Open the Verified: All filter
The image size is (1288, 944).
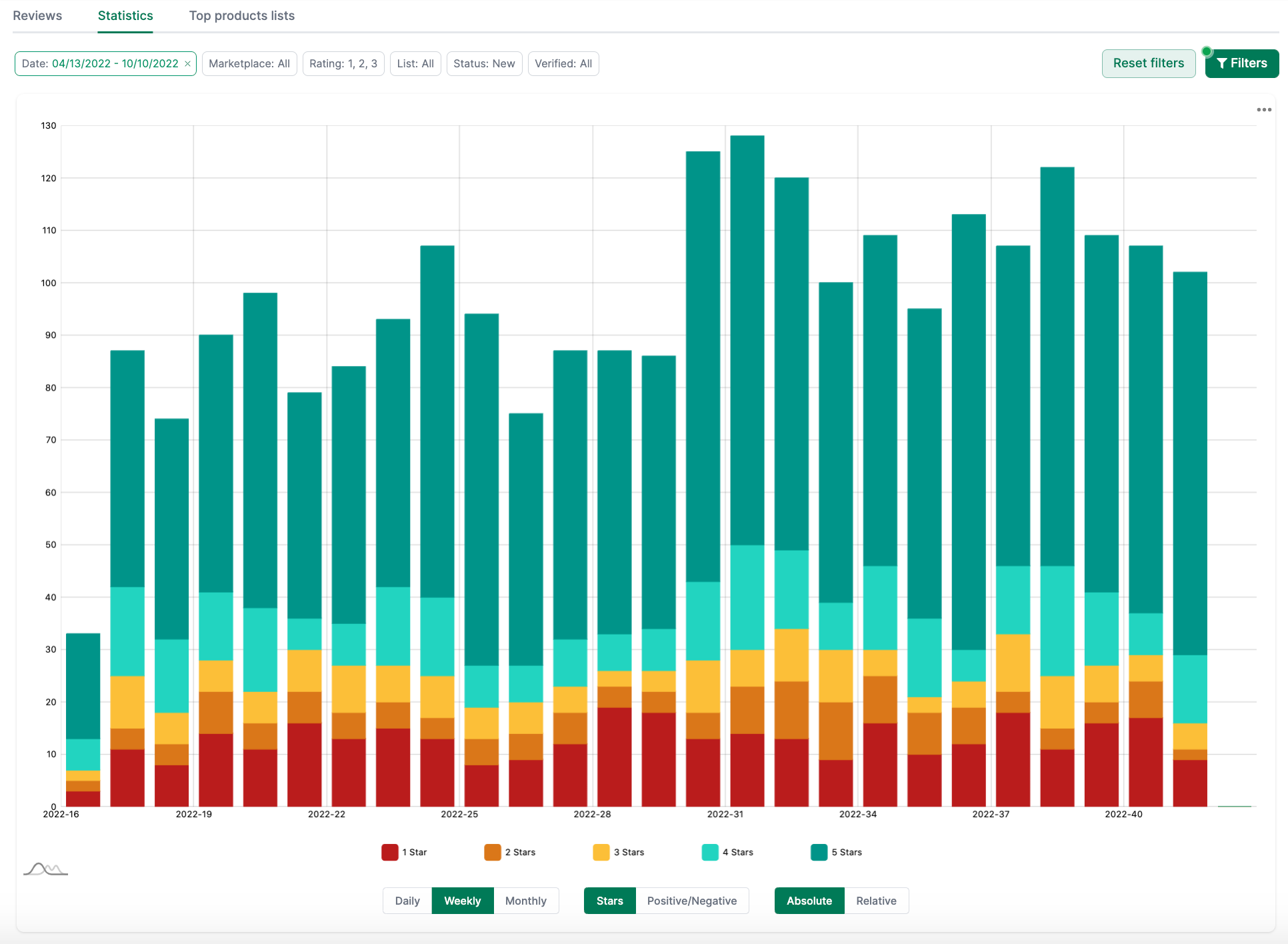click(563, 64)
